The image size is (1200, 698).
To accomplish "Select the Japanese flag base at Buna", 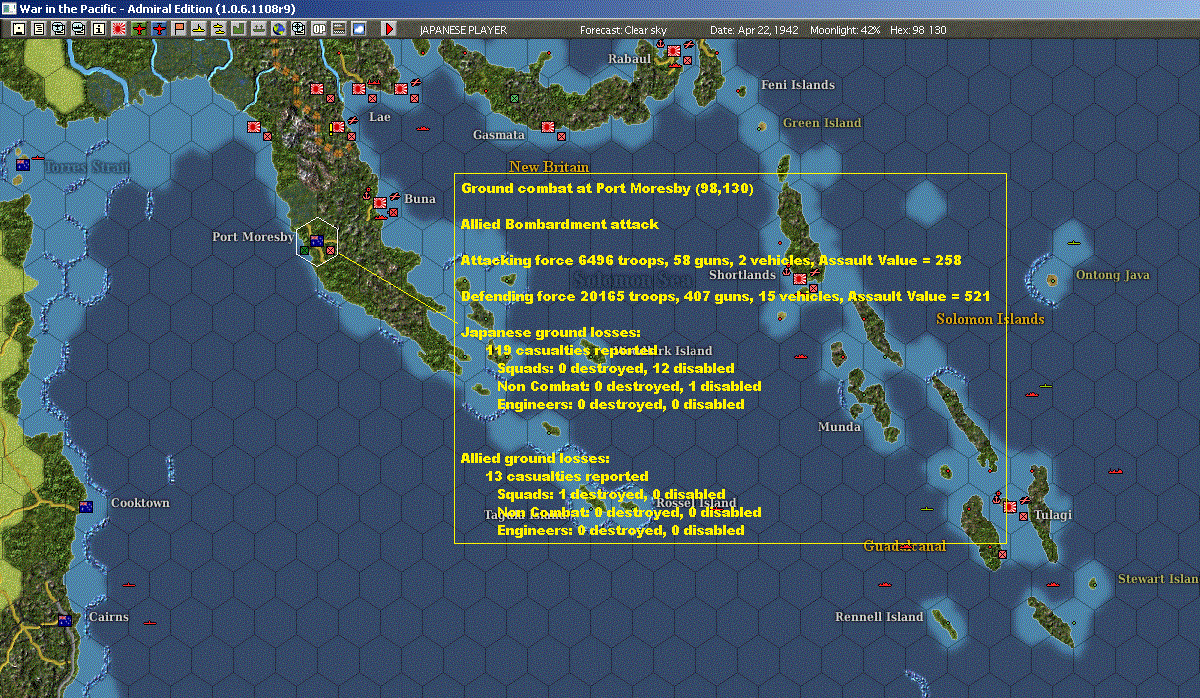I will 380,203.
